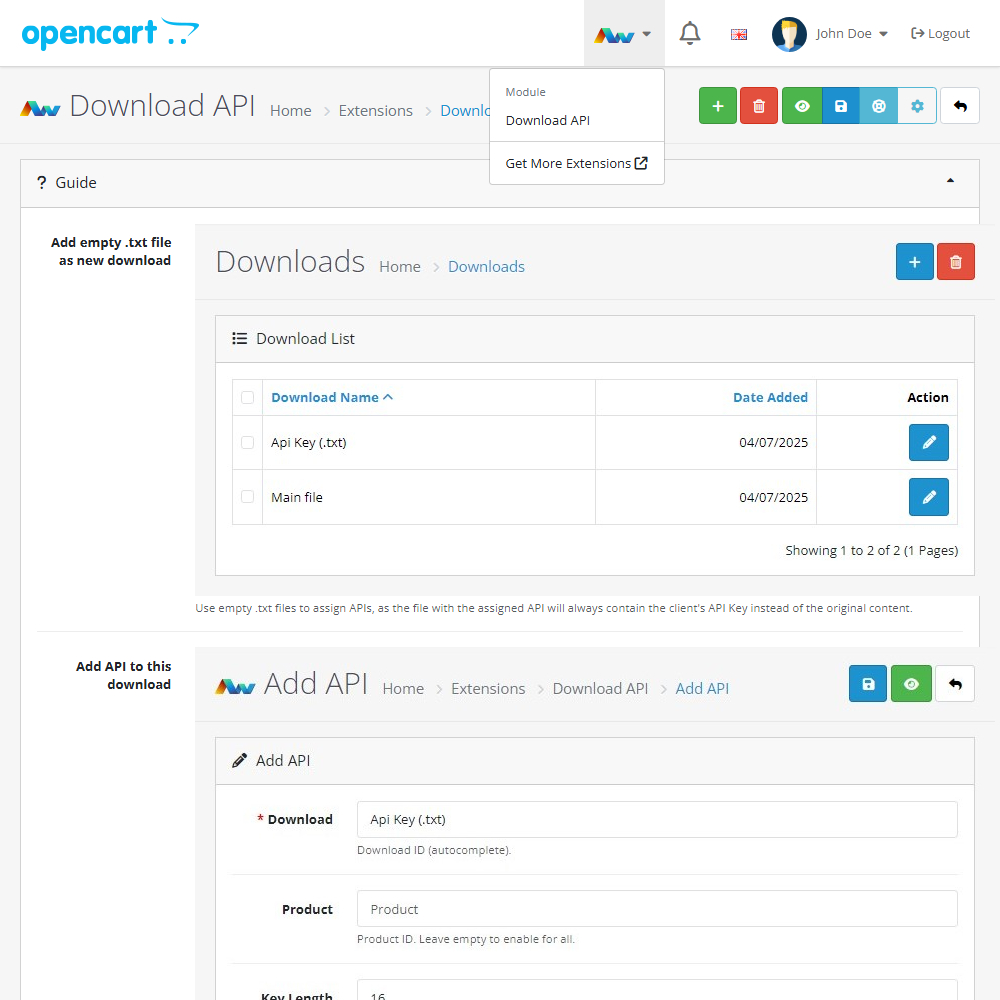The height and width of the screenshot is (1000, 1000).
Task: Toggle the select-all checkbox in table header
Action: pyautogui.click(x=247, y=397)
